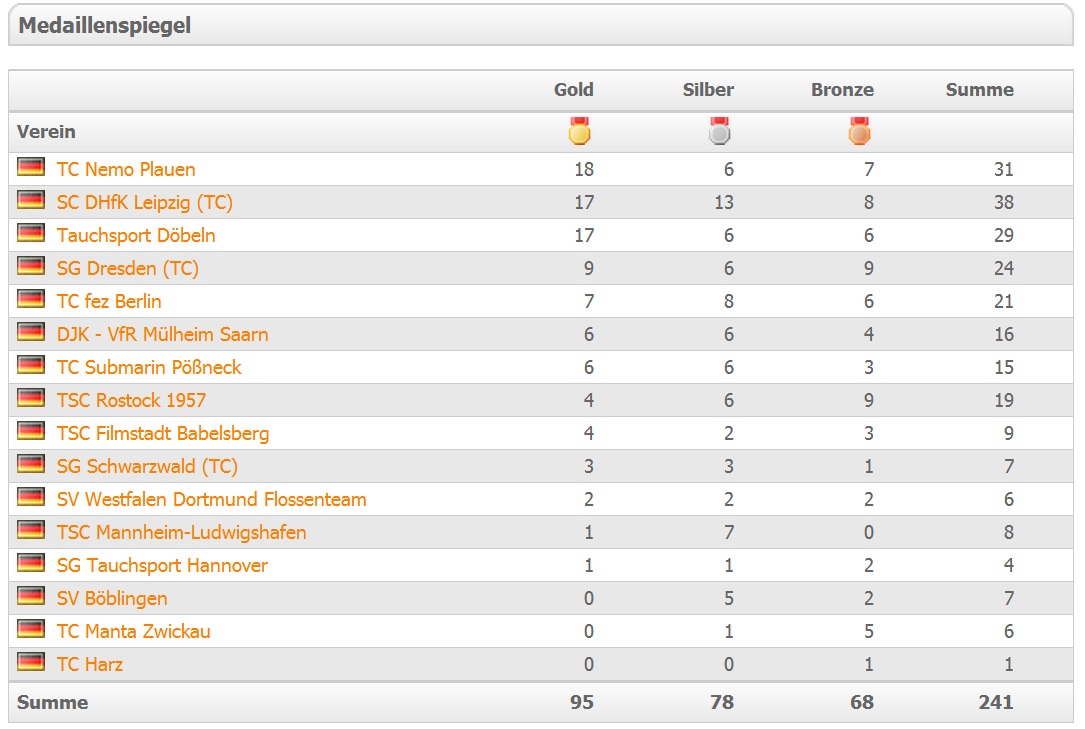Click the flag beside SC DHfK Leipzig
This screenshot has height=729, width=1085.
[x=31, y=201]
